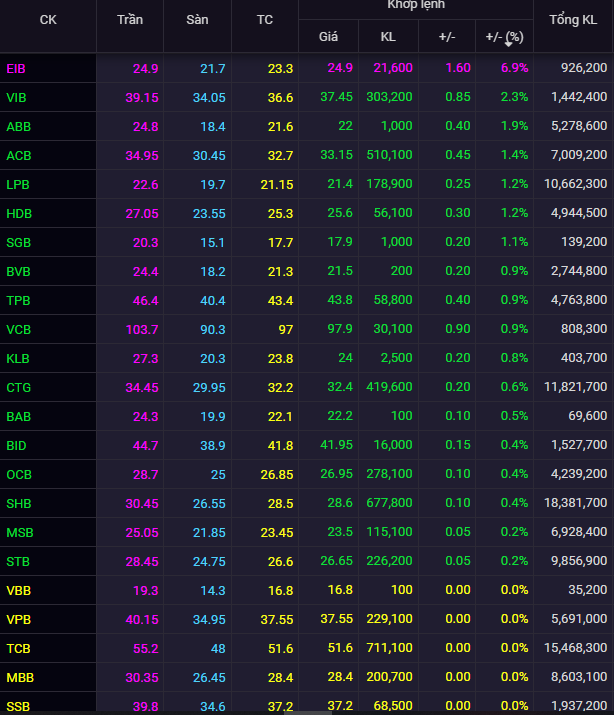Select MSB floor price 21.85
The height and width of the screenshot is (715, 614).
pos(209,533)
